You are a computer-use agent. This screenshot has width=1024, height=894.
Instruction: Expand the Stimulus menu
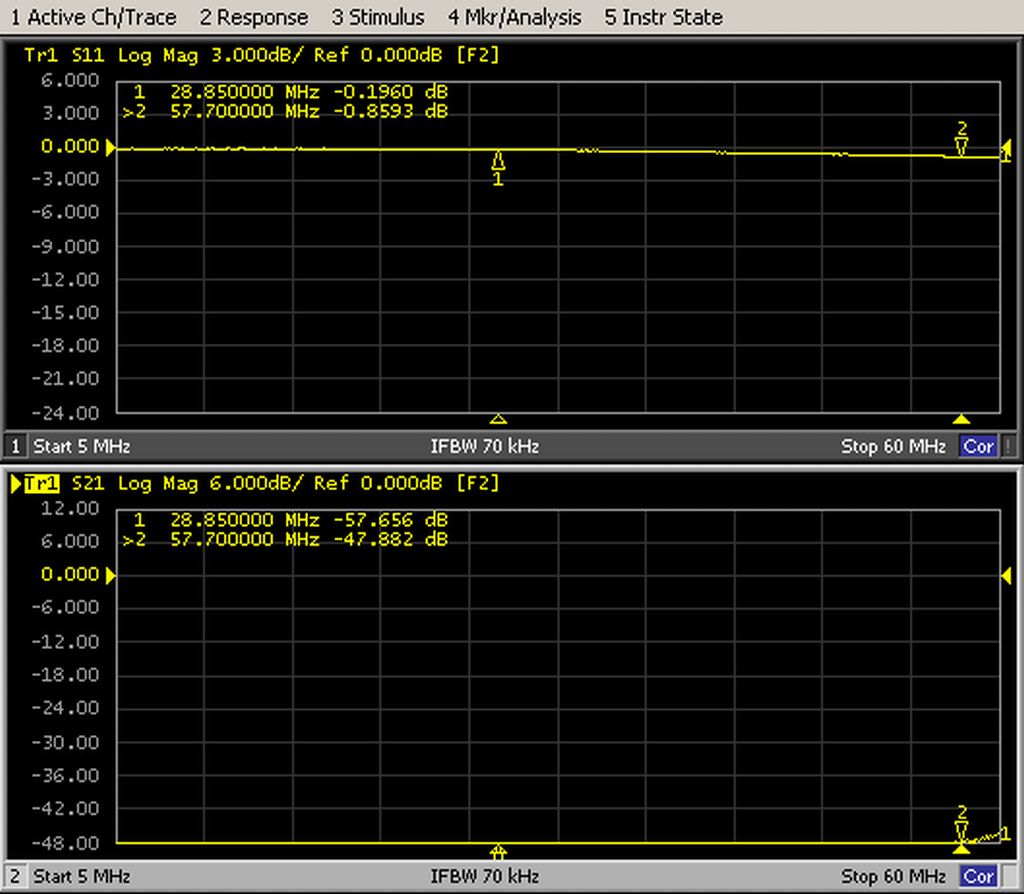click(378, 17)
